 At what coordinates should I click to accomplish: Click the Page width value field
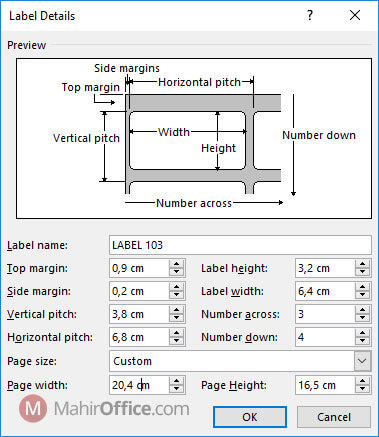pos(139,385)
